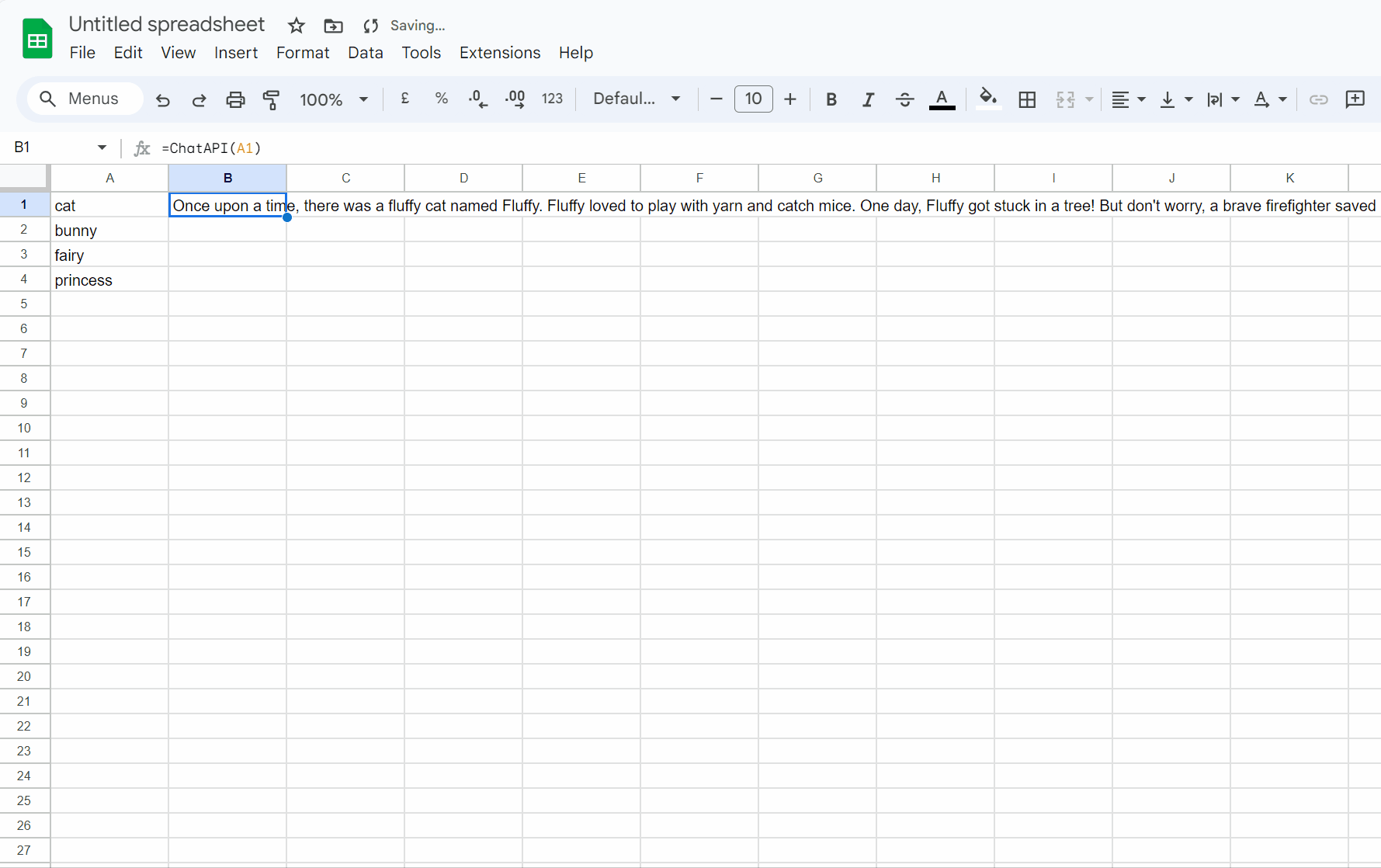Click the Insert link icon
The height and width of the screenshot is (868, 1381).
click(x=1318, y=99)
